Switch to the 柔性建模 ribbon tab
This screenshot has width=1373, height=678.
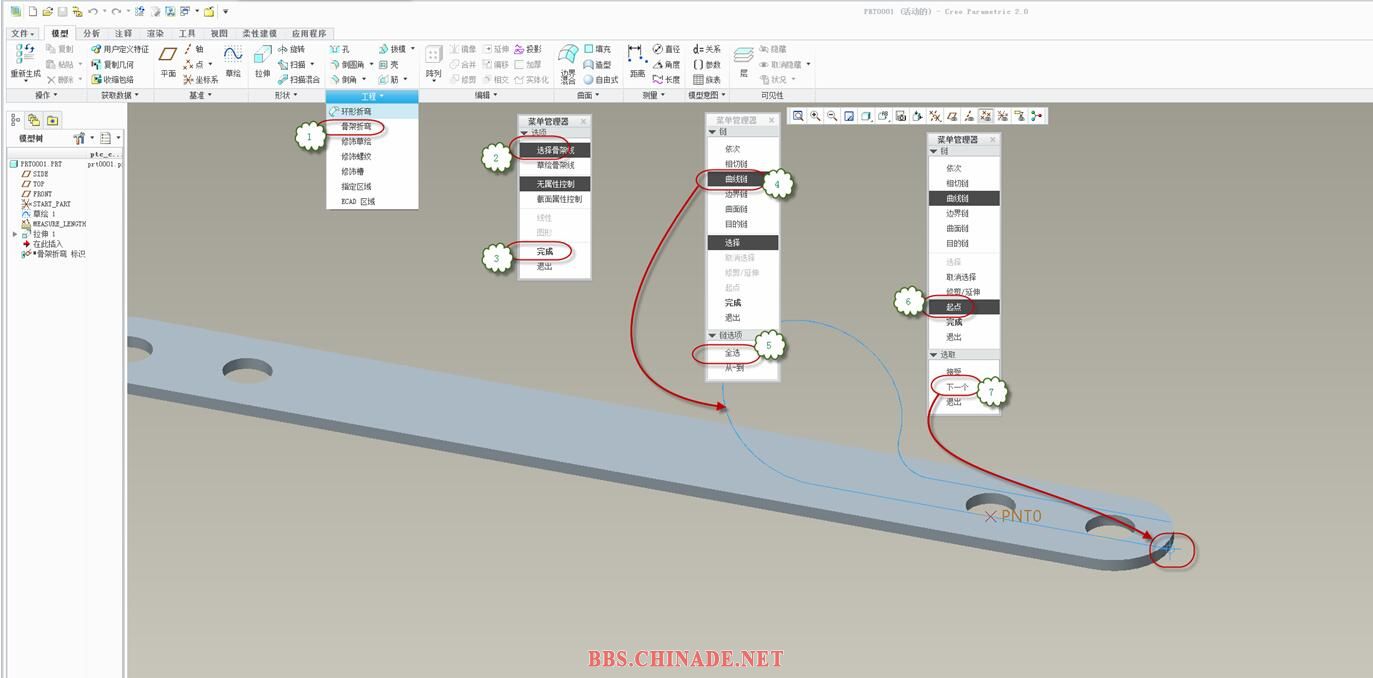click(x=259, y=33)
